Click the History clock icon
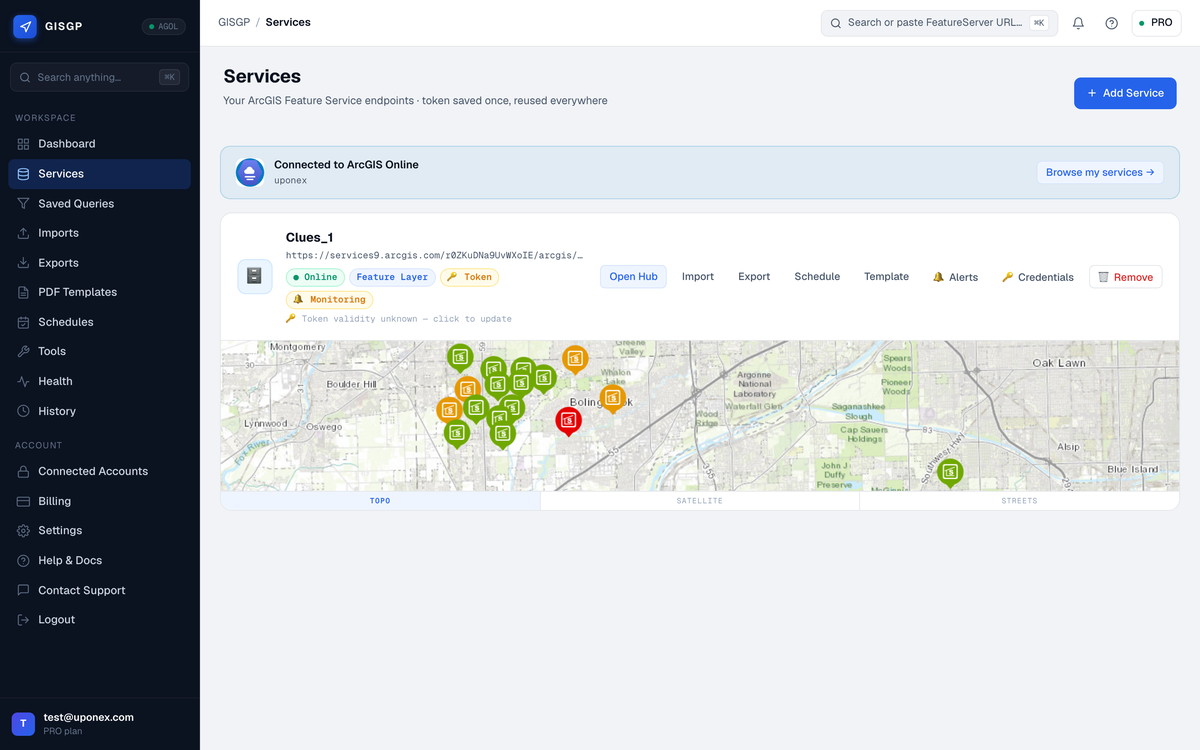The height and width of the screenshot is (750, 1200). click(x=24, y=411)
